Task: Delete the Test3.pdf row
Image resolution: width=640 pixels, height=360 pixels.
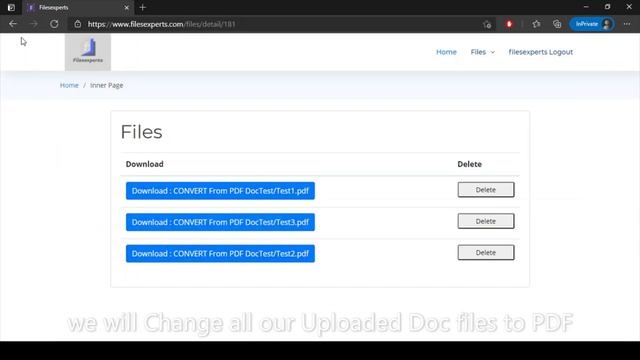Action: point(486,221)
